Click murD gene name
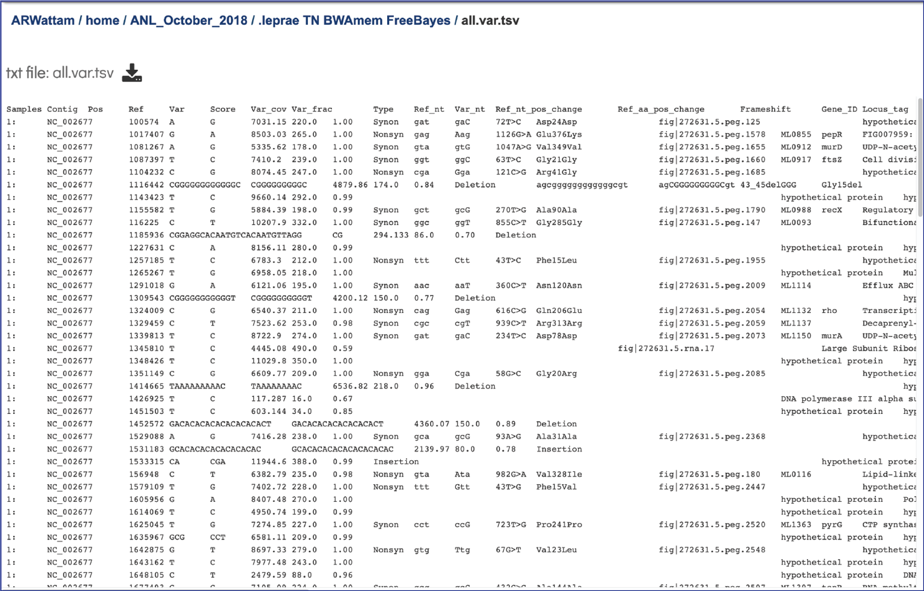 [x=831, y=147]
